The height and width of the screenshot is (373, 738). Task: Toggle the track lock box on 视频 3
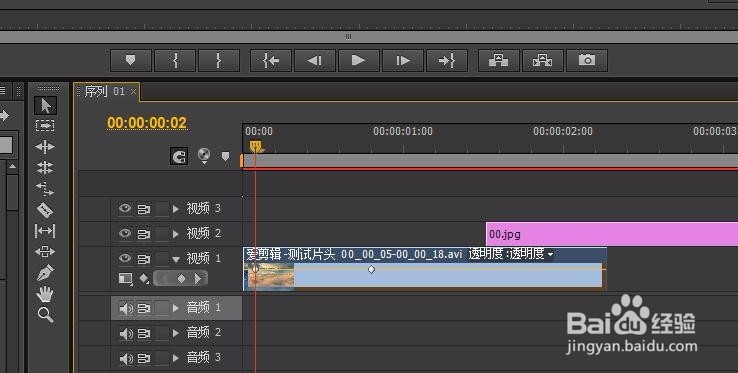(162, 209)
